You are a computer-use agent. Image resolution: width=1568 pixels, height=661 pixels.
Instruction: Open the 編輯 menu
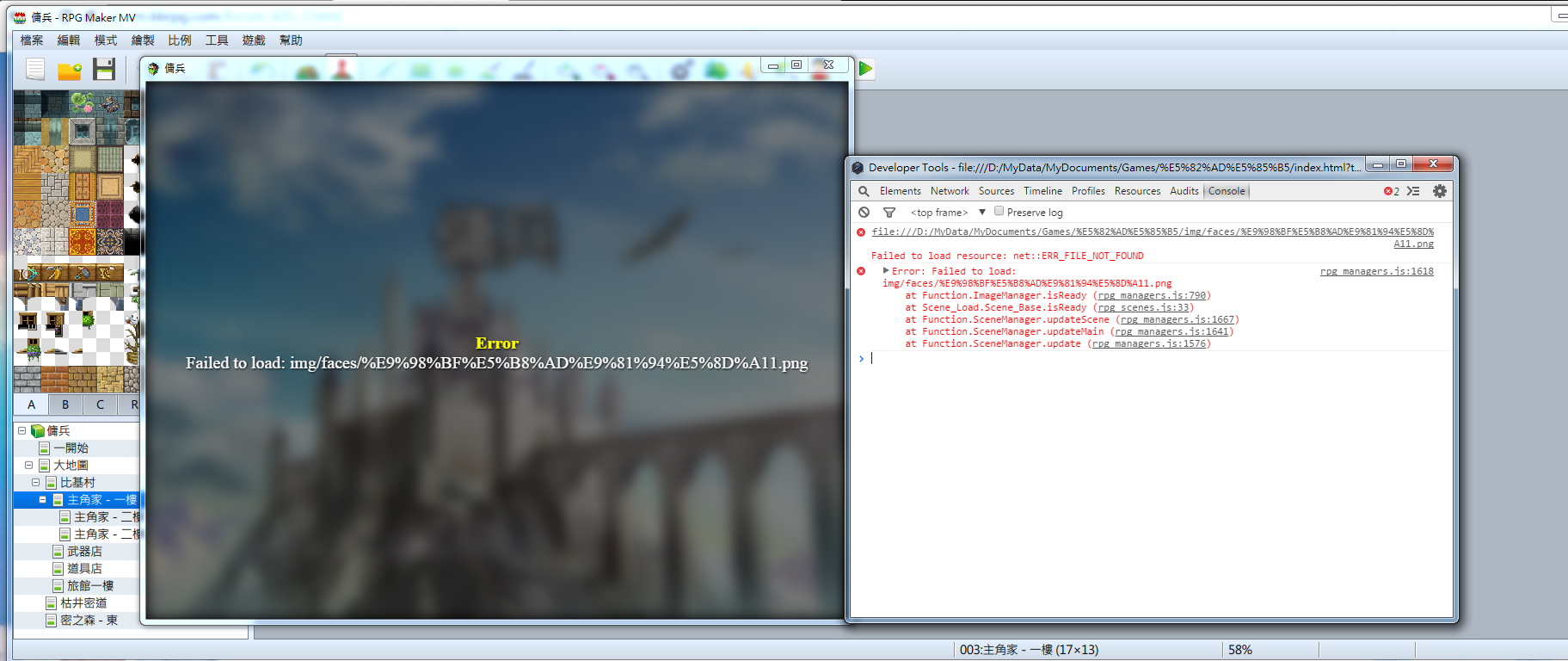[69, 40]
